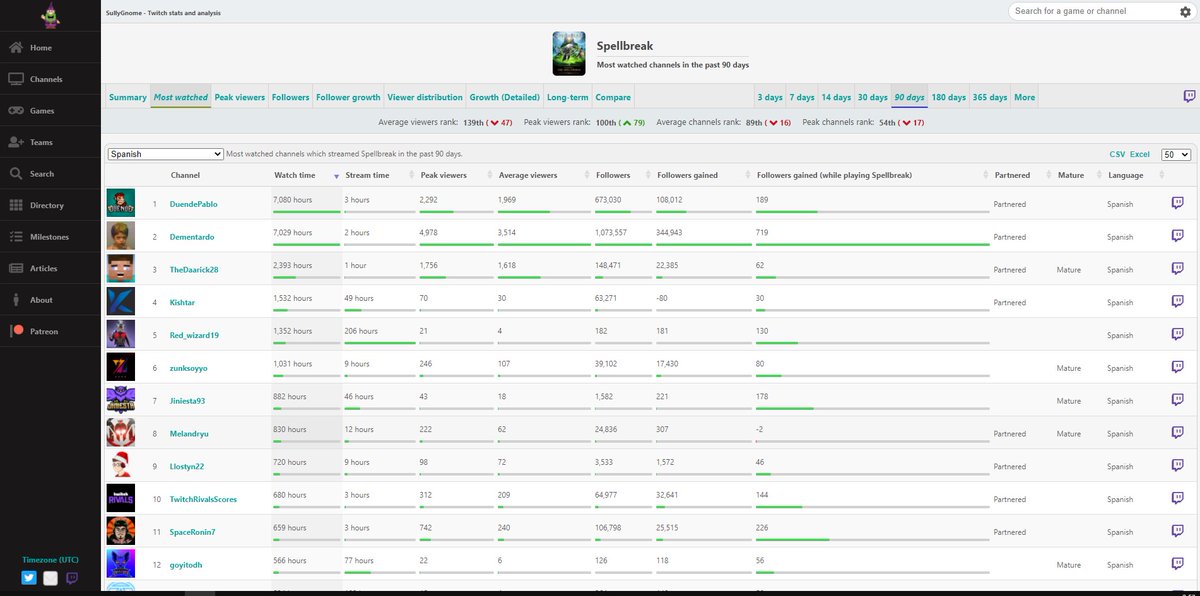
Task: Sort table by Watch time column
Action: [x=295, y=175]
